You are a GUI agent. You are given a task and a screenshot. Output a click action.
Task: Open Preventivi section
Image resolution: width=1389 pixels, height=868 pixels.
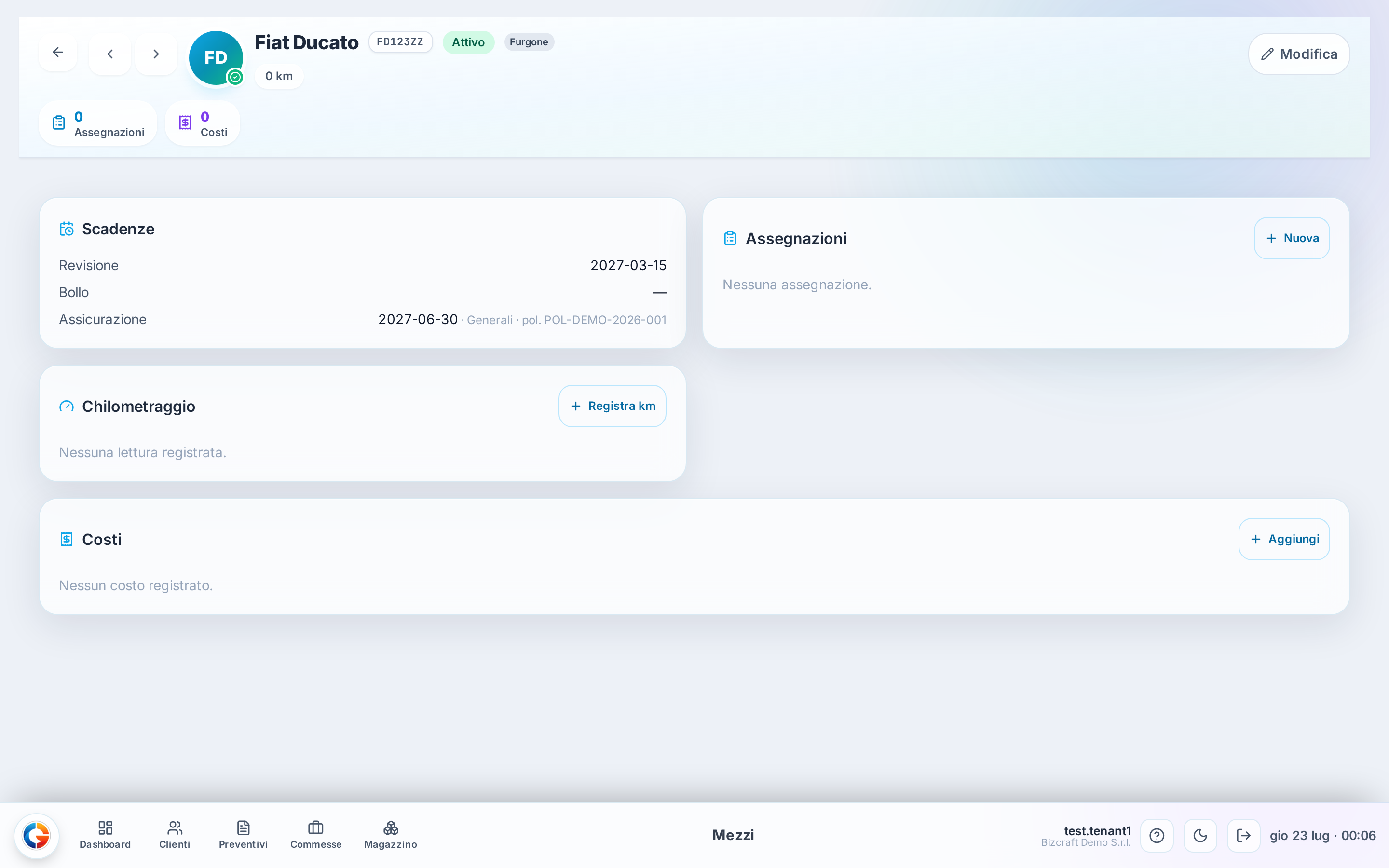click(244, 835)
